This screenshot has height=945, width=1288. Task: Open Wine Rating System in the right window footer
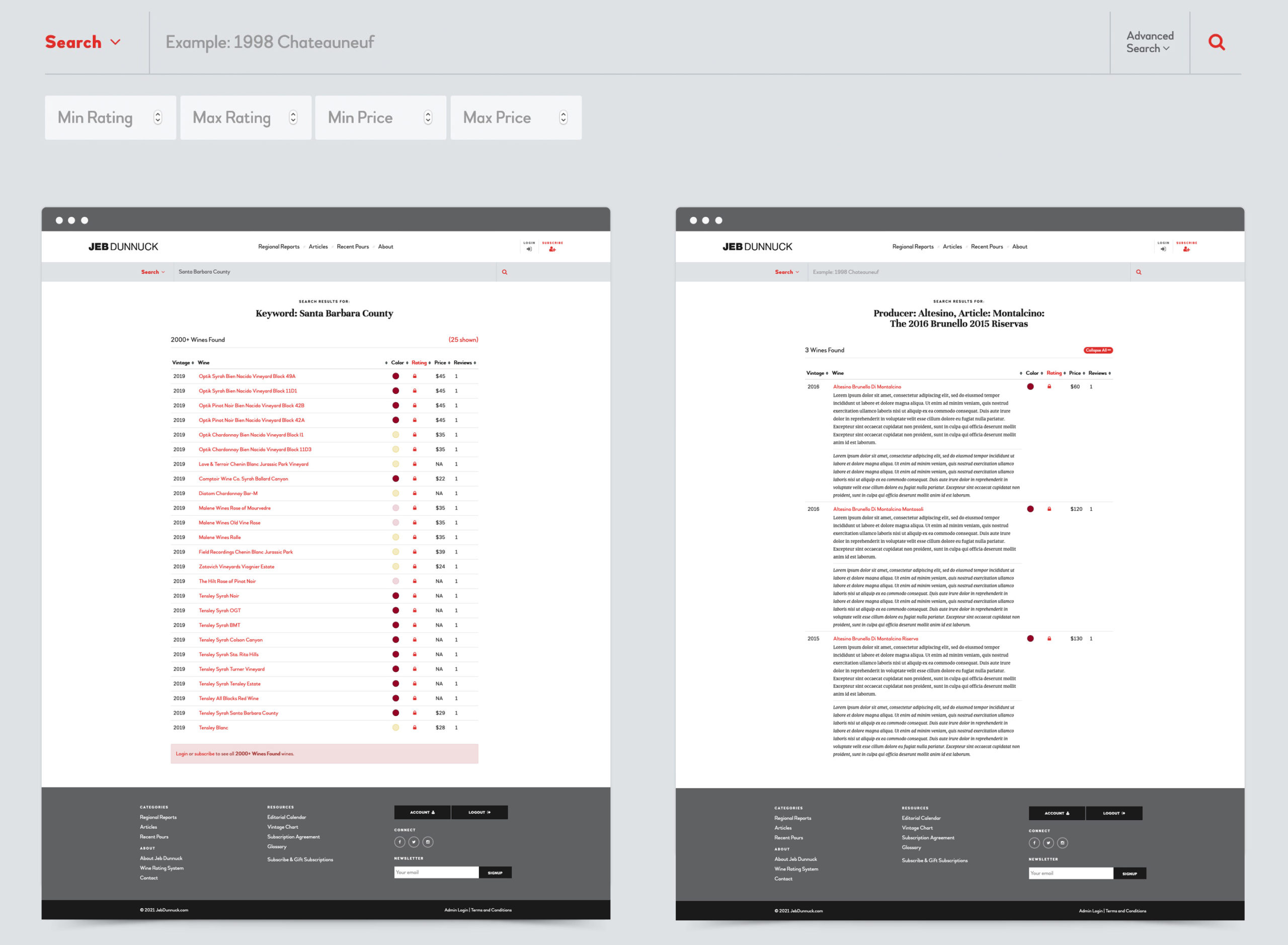[796, 869]
